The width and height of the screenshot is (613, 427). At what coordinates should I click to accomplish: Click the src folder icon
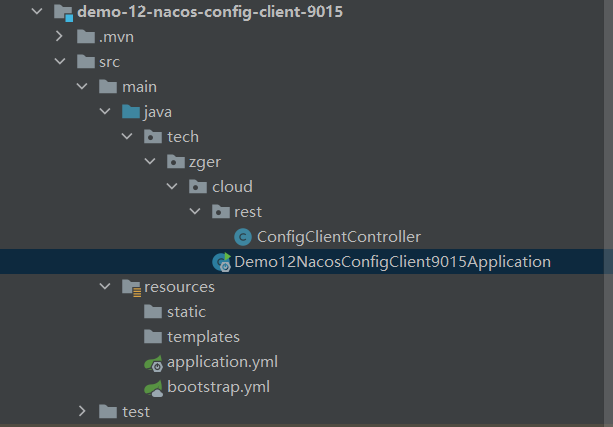pyautogui.click(x=86, y=62)
